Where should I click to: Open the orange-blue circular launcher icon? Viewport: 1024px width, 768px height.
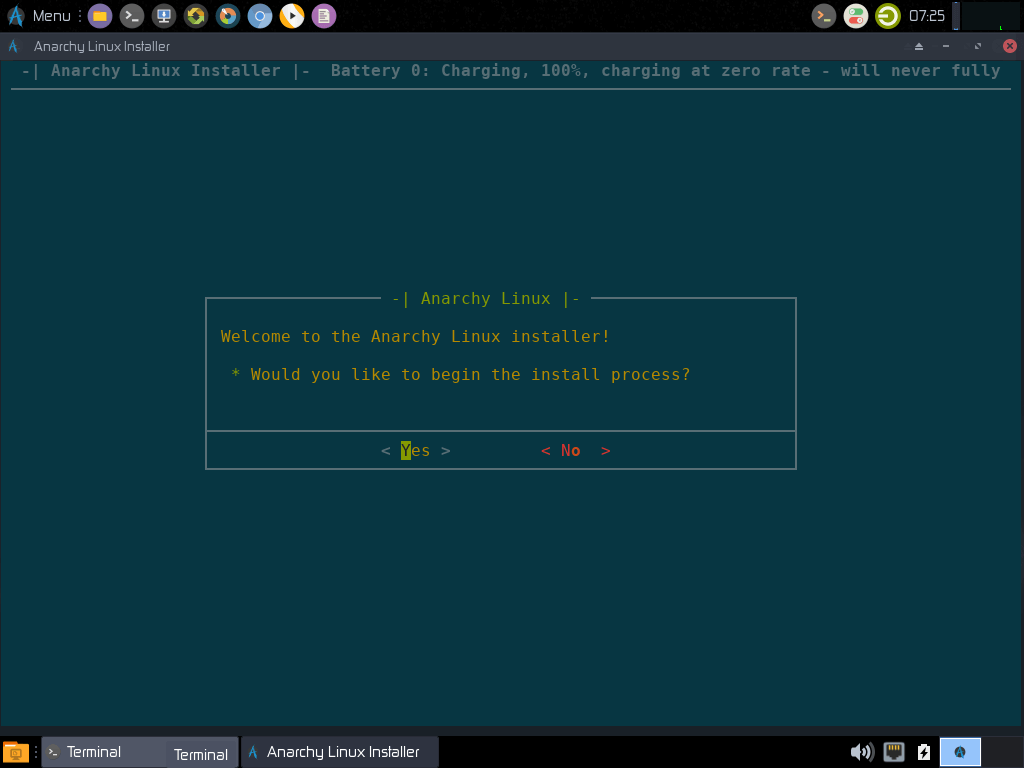click(x=228, y=16)
